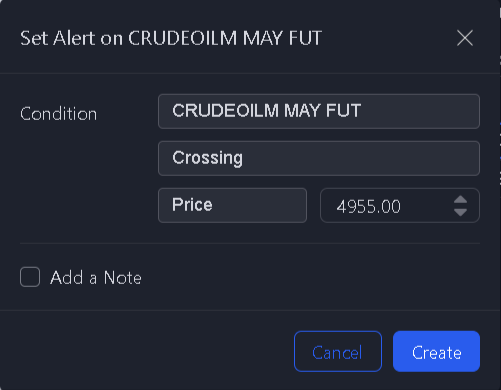The image size is (501, 390).
Task: Click the 'Add a Note' label text
Action: pyautogui.click(x=96, y=278)
